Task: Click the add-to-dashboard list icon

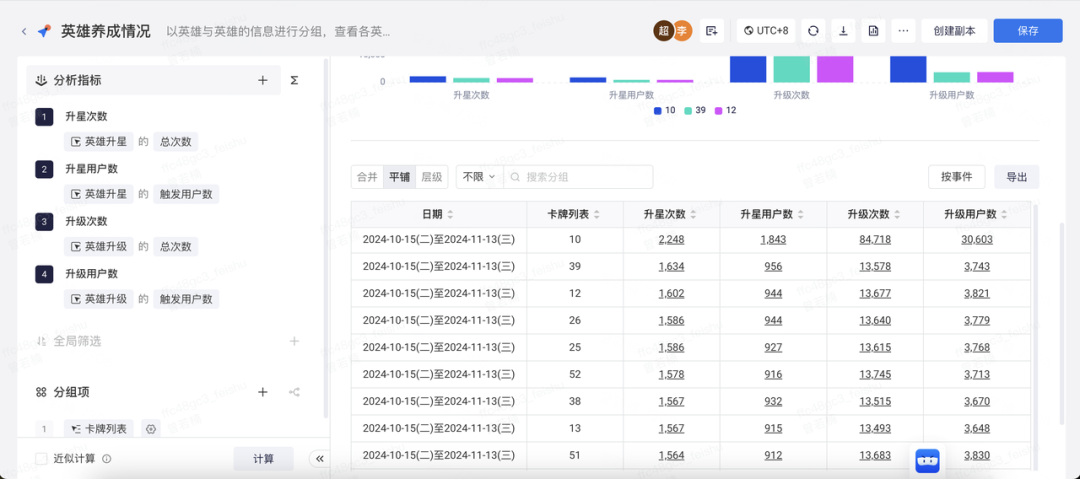Action: [x=712, y=31]
